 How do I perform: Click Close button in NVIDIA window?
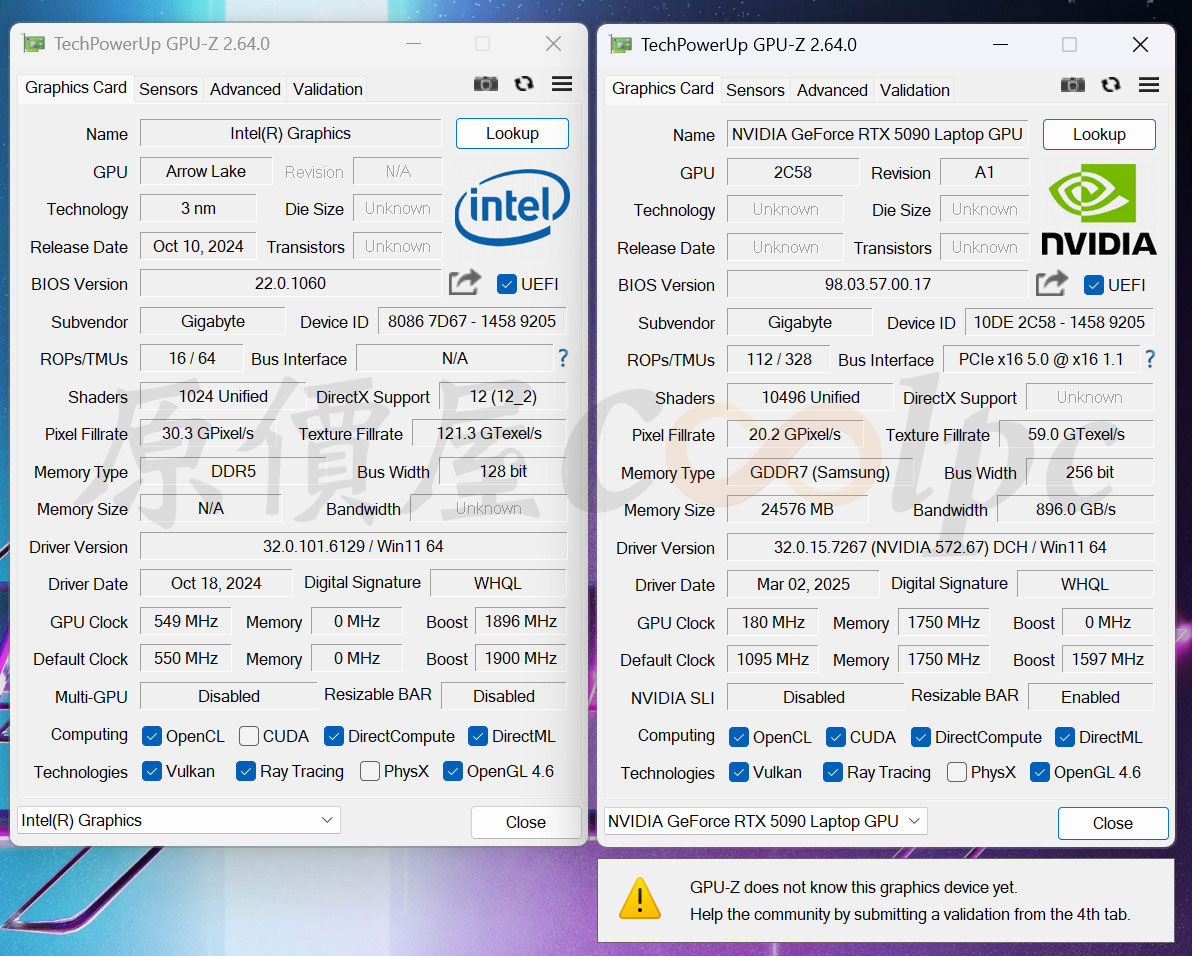tap(1113, 823)
